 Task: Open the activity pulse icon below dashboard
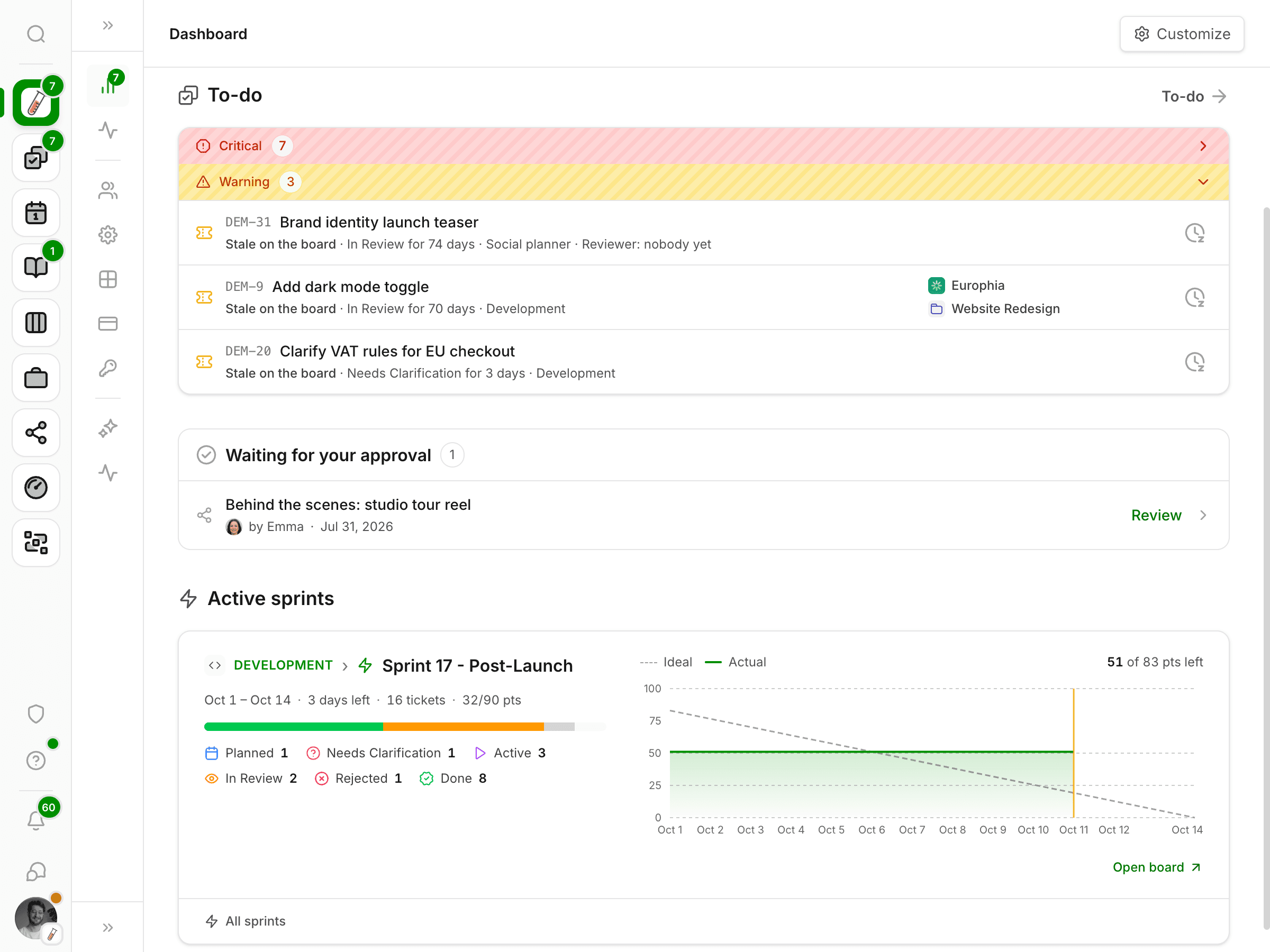pos(108,130)
